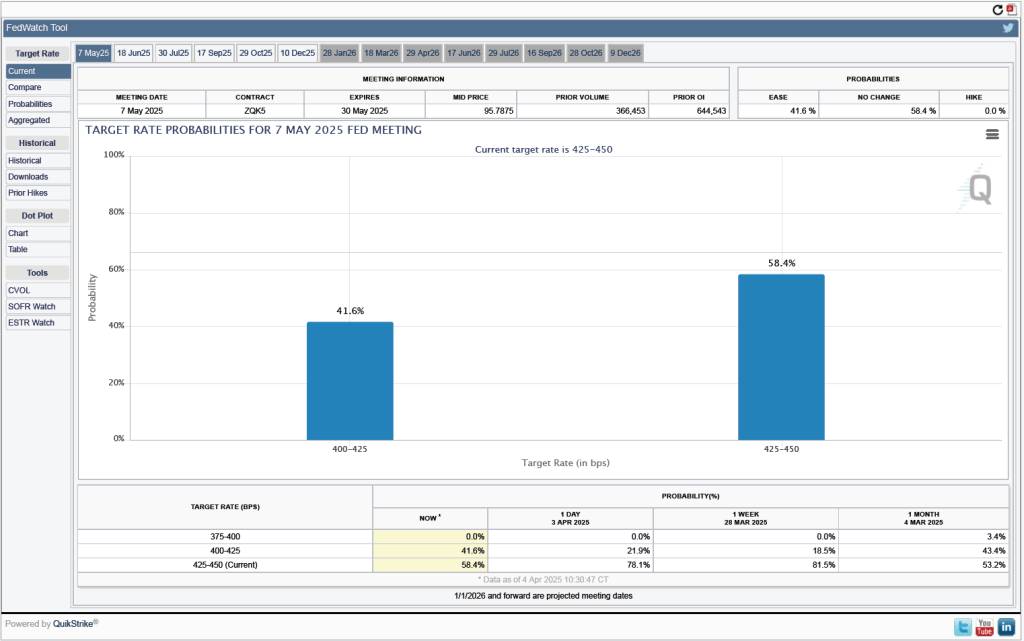
Task: Open the SOFR Watch tool
Action: click(31, 307)
